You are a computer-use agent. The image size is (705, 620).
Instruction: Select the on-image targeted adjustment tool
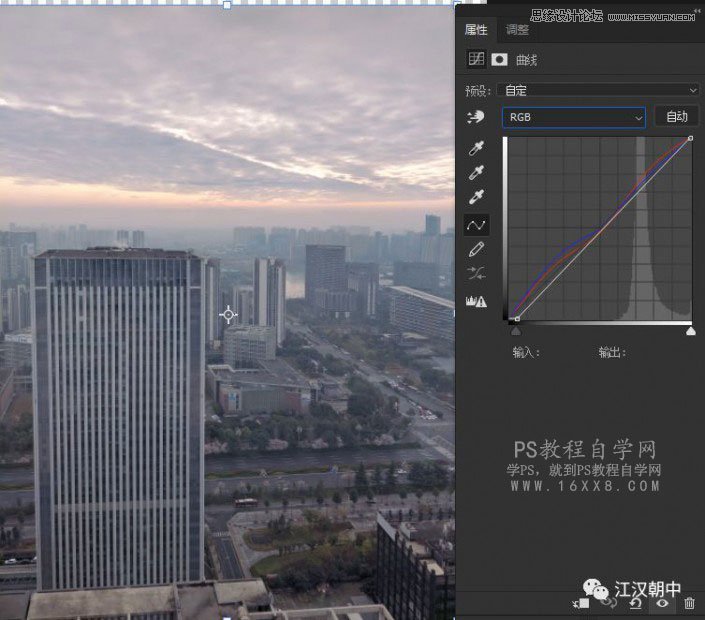click(x=477, y=117)
